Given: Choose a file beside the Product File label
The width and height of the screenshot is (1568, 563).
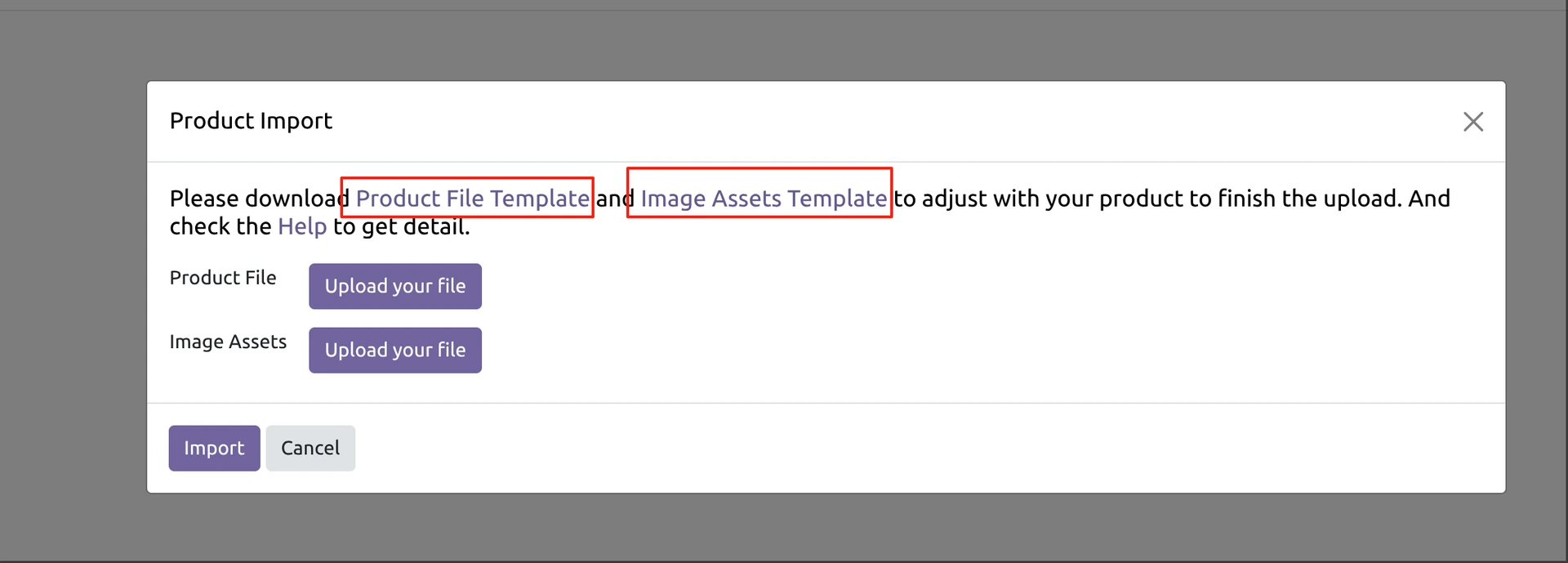Looking at the screenshot, I should (x=395, y=286).
